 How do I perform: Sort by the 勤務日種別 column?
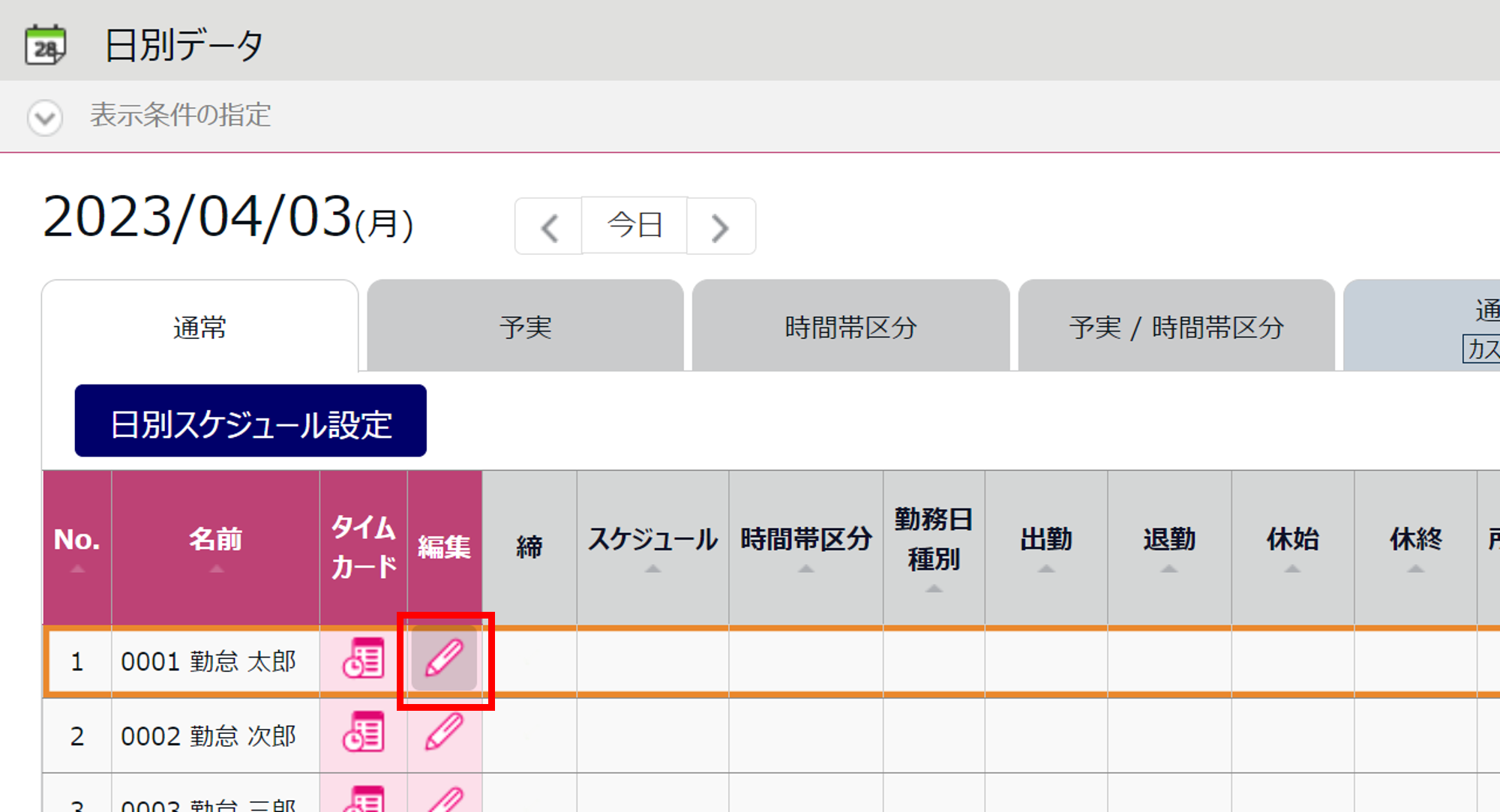coord(934,547)
